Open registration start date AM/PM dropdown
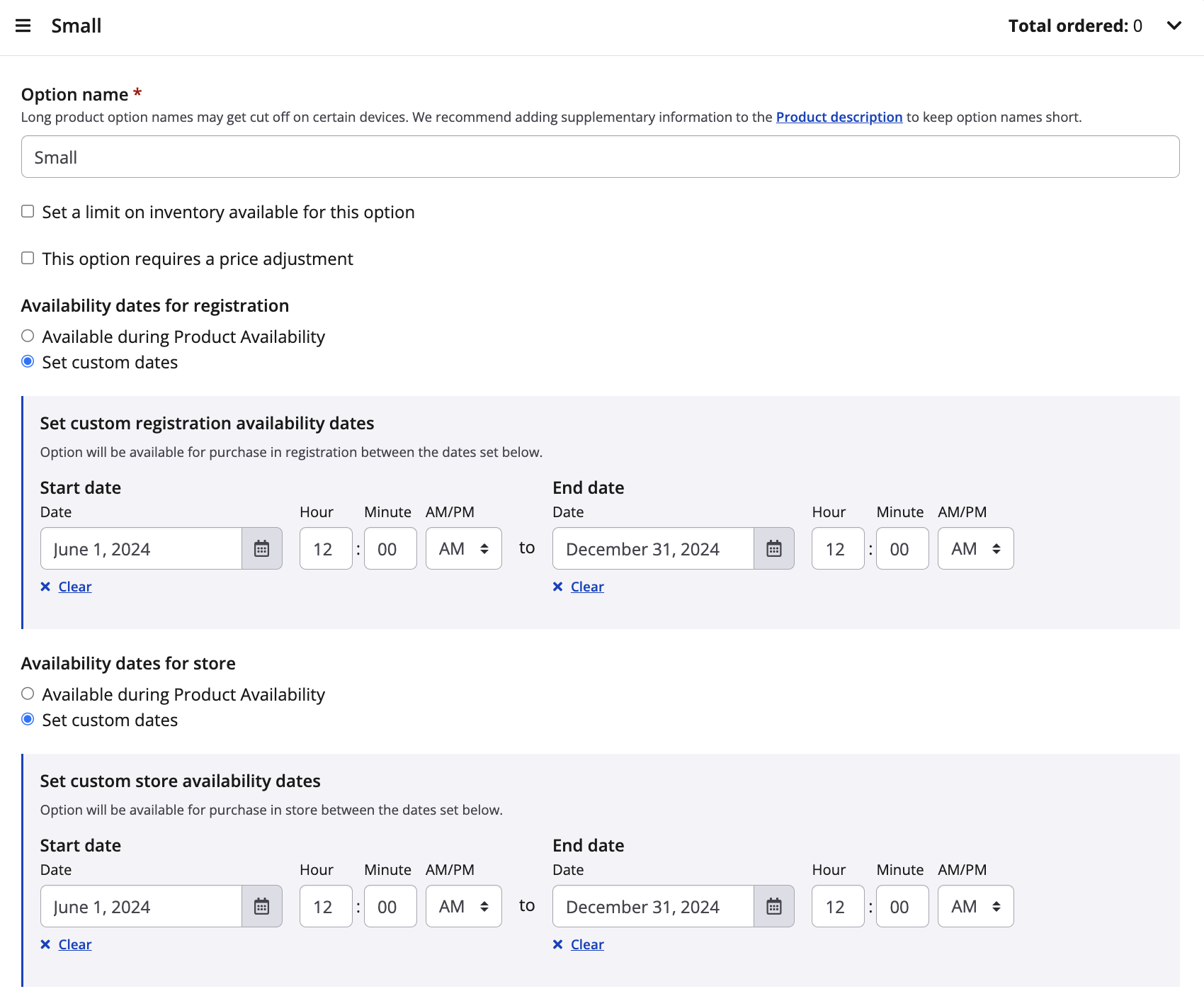 [463, 548]
